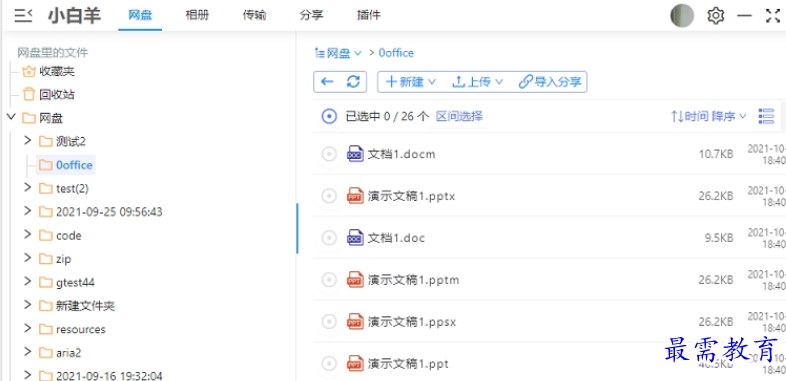Switch the list layout view icon
The image size is (786, 381).
(x=766, y=116)
